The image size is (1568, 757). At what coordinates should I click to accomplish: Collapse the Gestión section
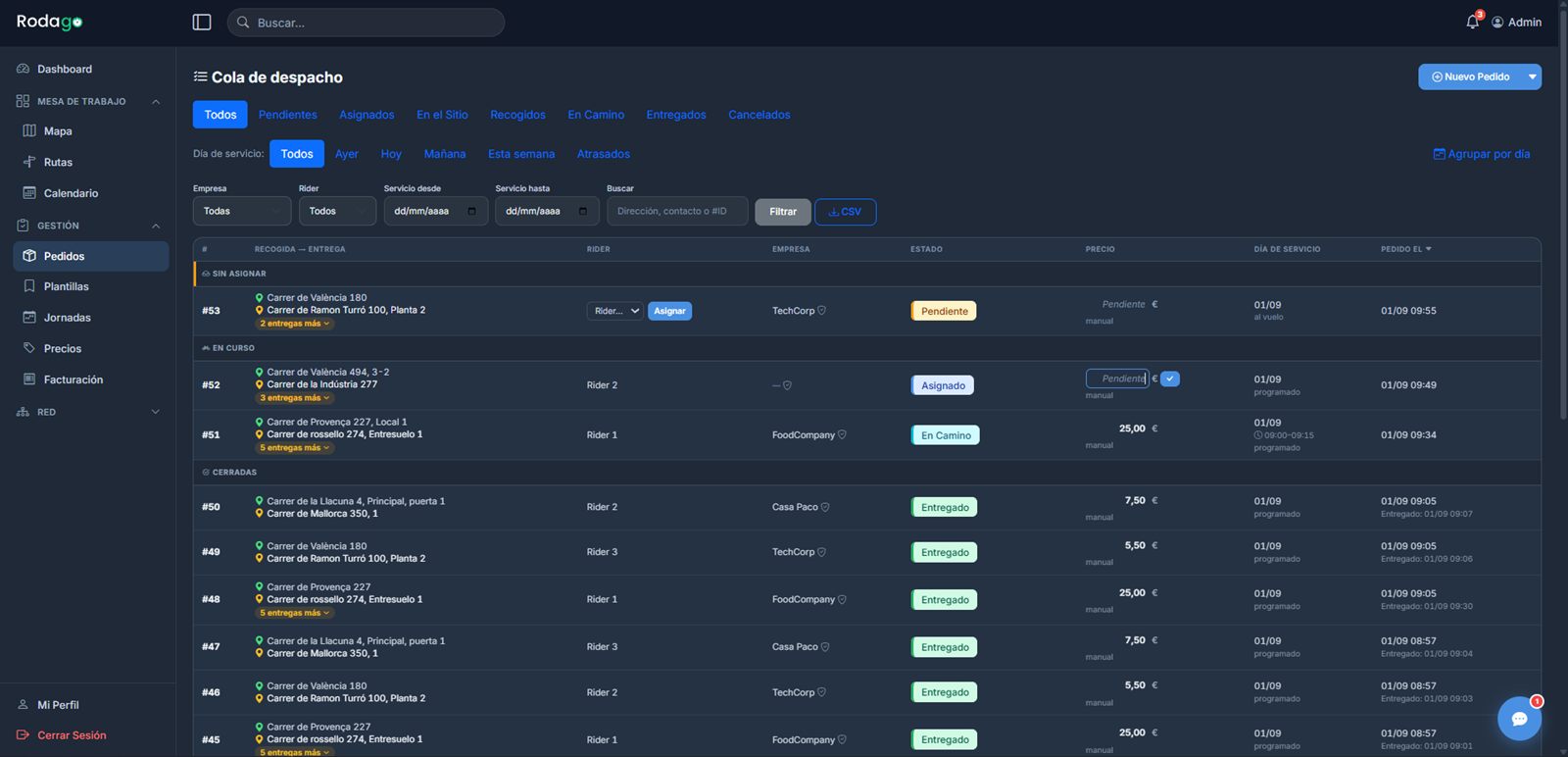(x=156, y=226)
